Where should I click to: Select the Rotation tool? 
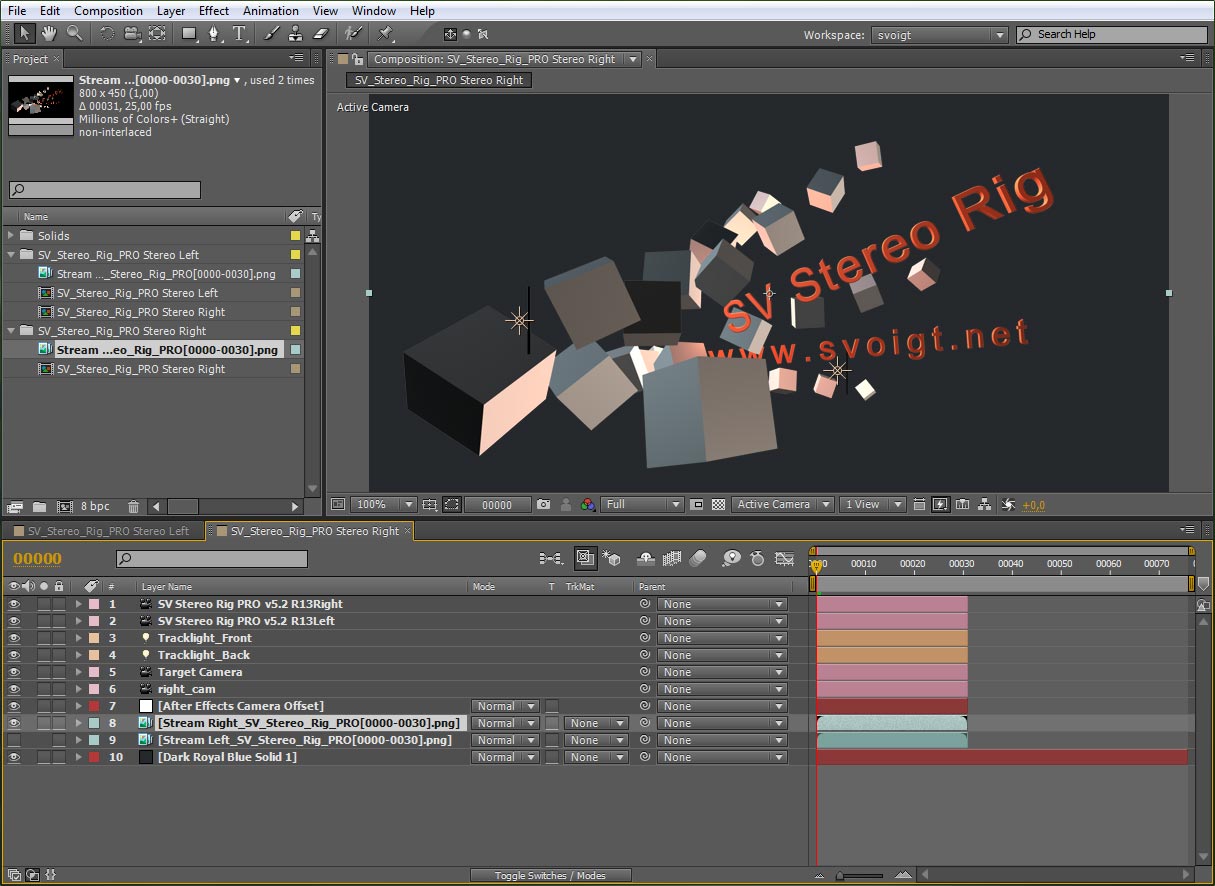pos(106,33)
